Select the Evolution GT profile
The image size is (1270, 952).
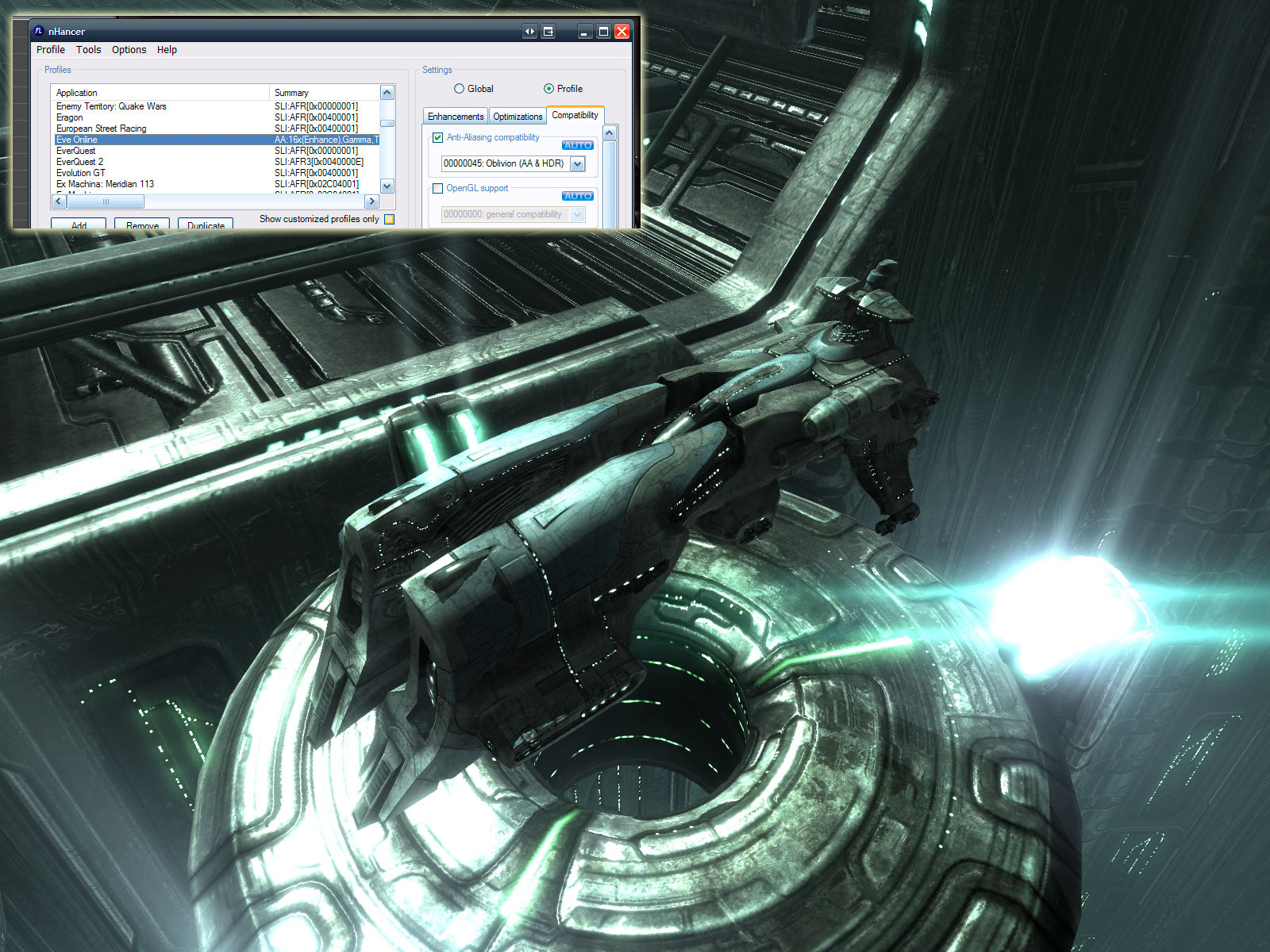(x=81, y=173)
